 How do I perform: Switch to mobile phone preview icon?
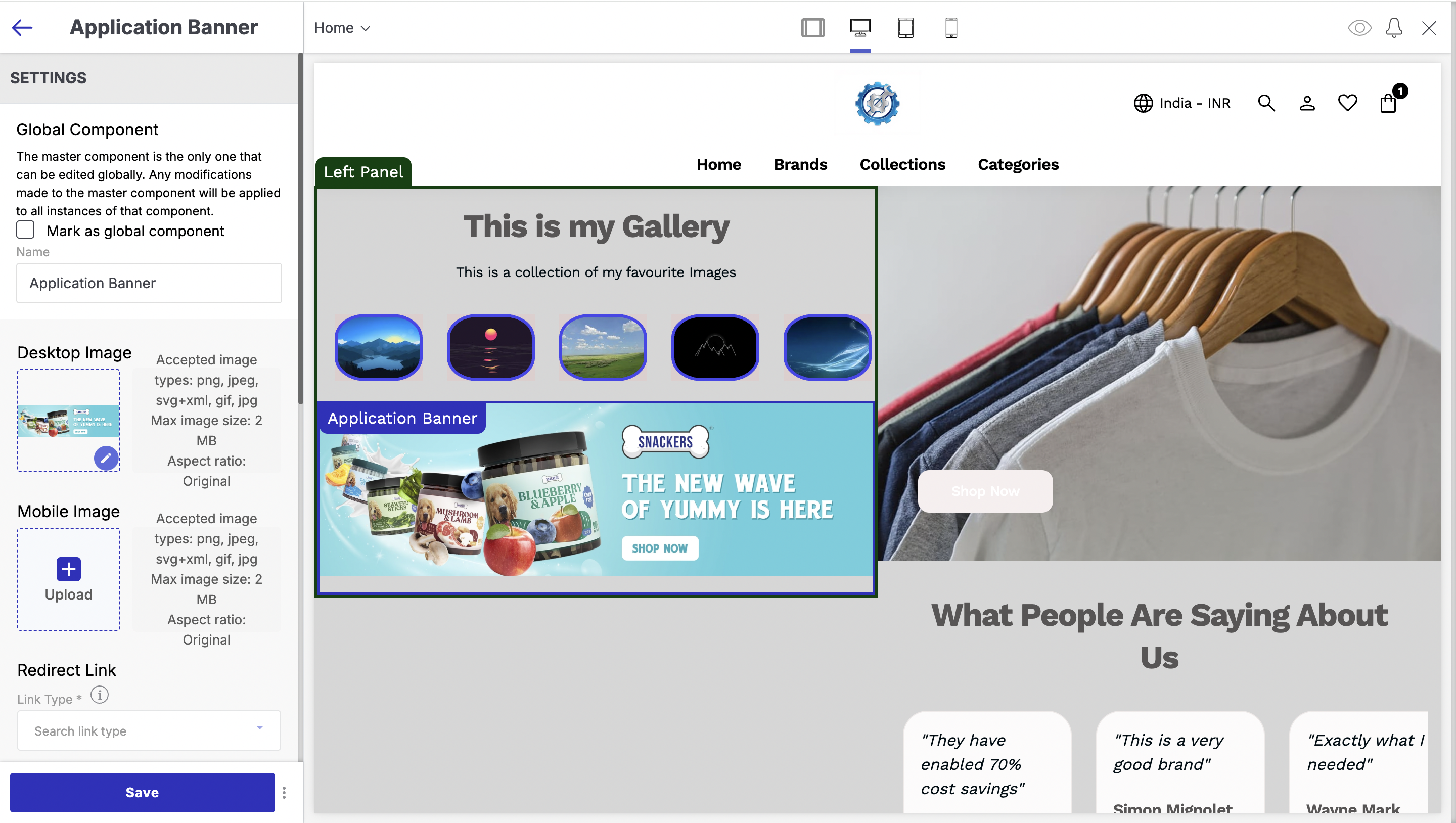click(950, 28)
